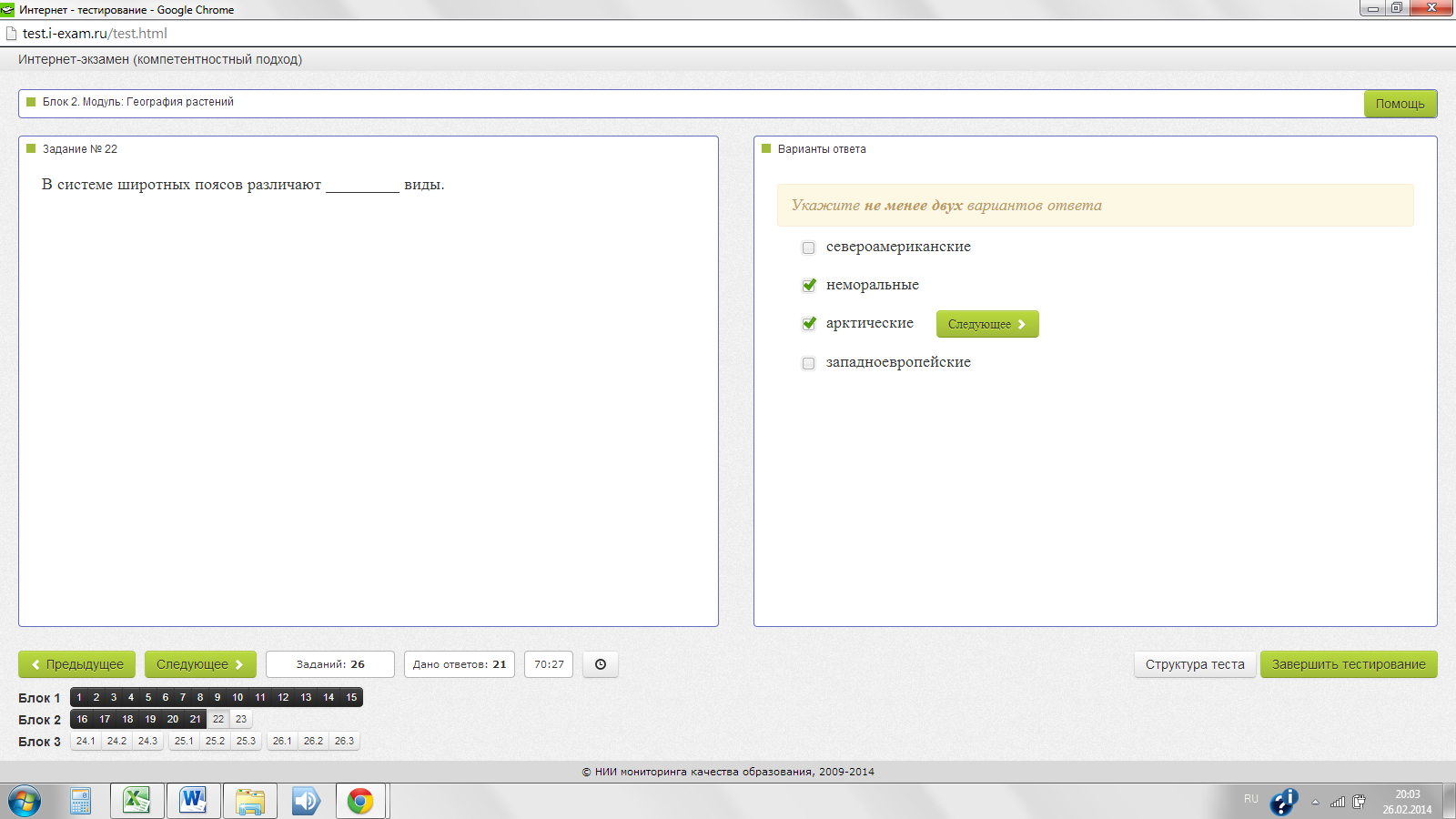Jump to question 10 in Блок 1
Viewport: 1456px width, 819px height.
[x=238, y=697]
